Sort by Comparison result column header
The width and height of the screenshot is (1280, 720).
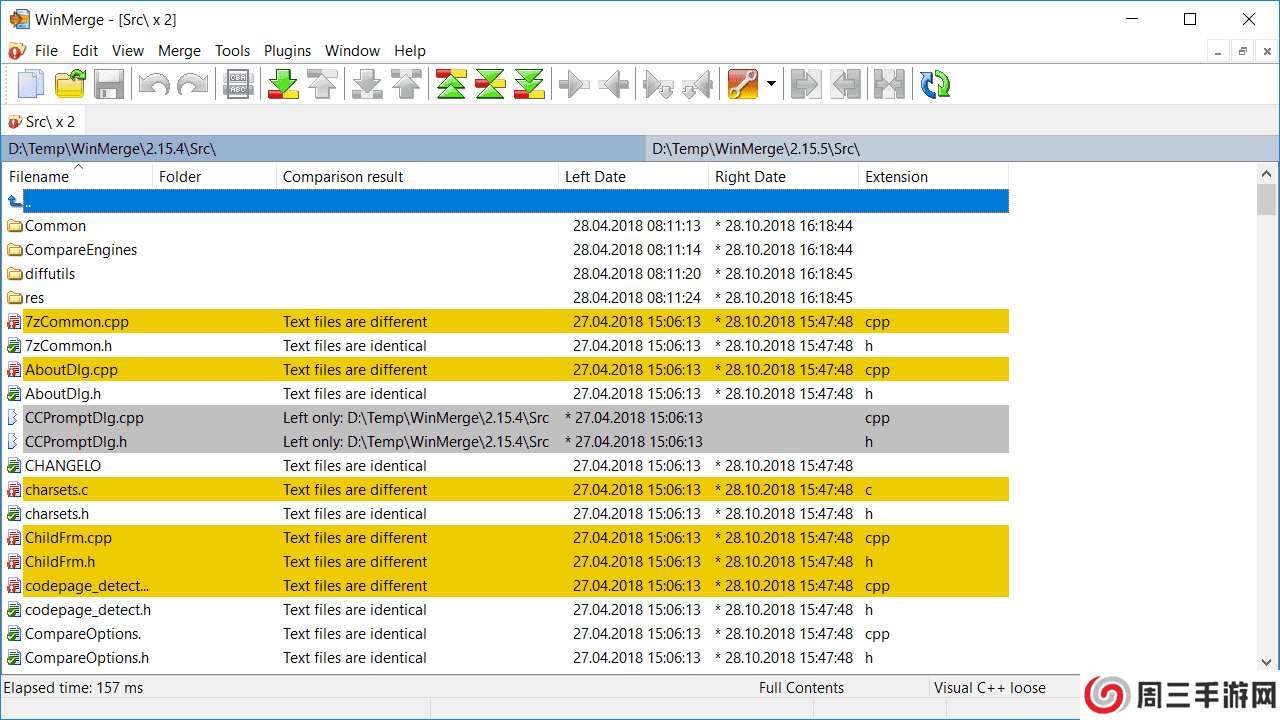point(417,176)
